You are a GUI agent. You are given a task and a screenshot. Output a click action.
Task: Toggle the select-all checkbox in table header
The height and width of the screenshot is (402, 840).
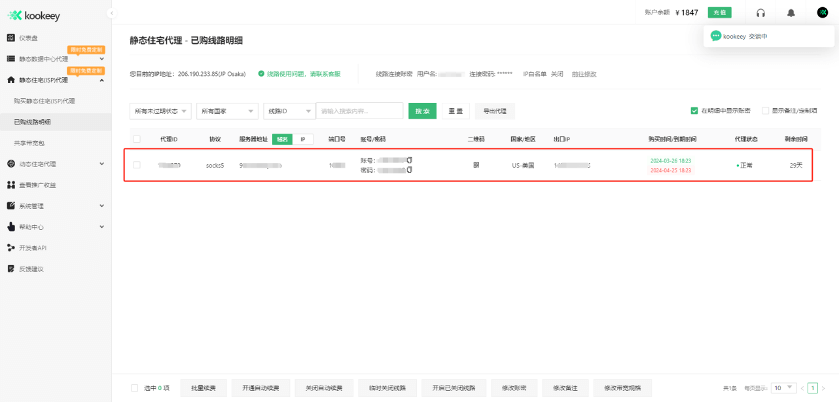pos(137,139)
